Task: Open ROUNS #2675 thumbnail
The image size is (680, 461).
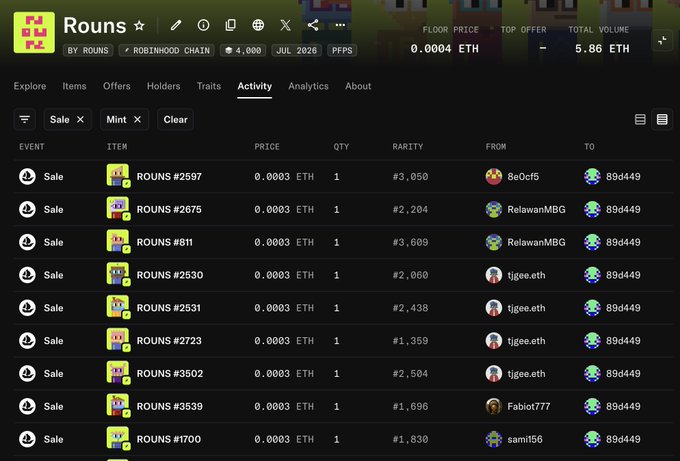Action: click(x=118, y=208)
